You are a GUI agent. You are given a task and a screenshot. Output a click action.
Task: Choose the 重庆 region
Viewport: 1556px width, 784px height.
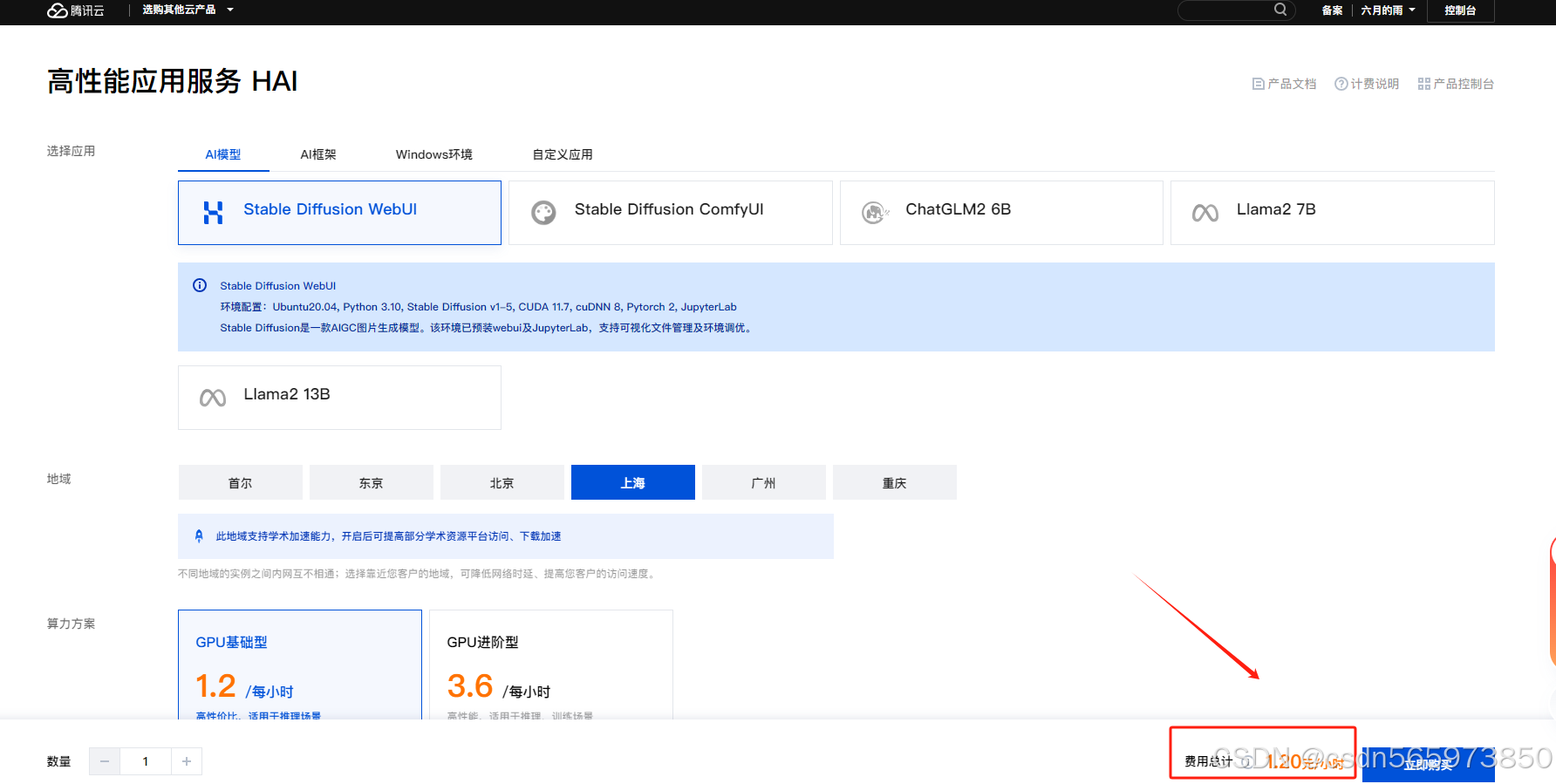pyautogui.click(x=895, y=482)
